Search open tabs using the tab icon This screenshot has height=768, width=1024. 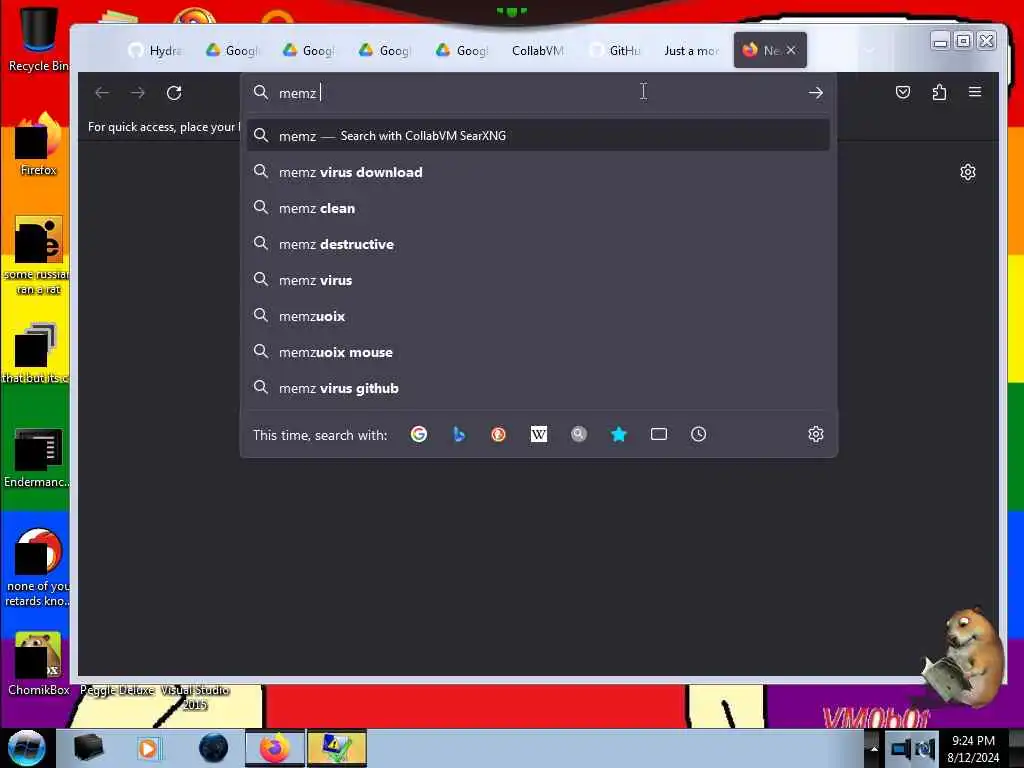(x=659, y=434)
